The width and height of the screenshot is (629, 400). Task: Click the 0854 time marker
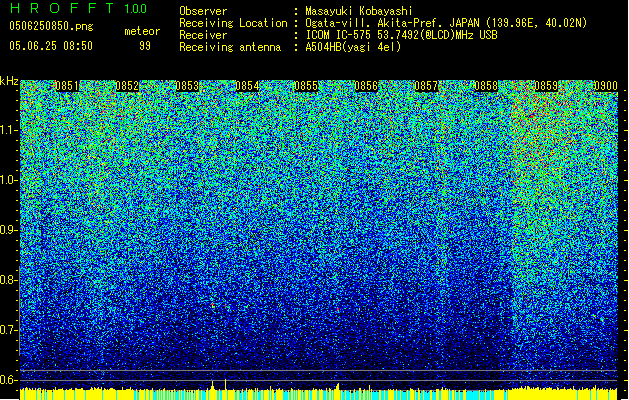[x=247, y=86]
